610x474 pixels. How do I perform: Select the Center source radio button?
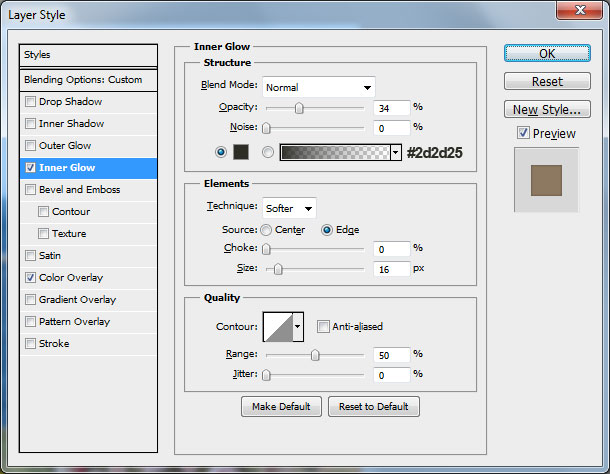pos(267,229)
